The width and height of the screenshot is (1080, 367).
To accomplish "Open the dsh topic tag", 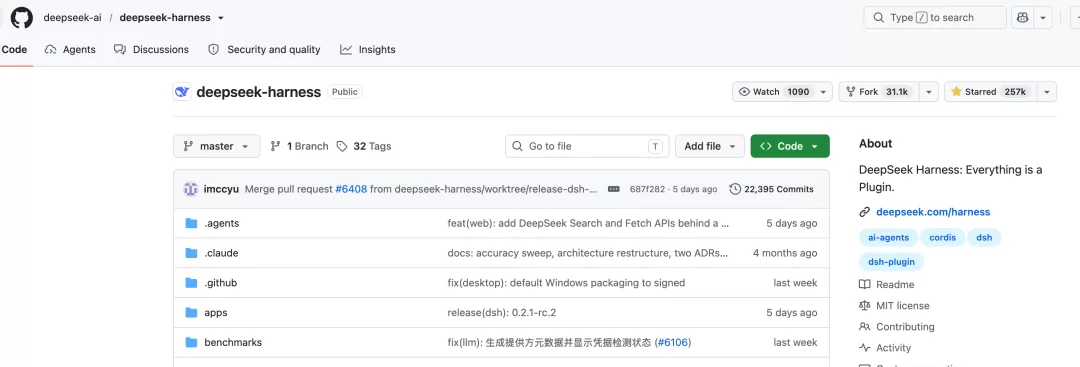I will tap(984, 238).
